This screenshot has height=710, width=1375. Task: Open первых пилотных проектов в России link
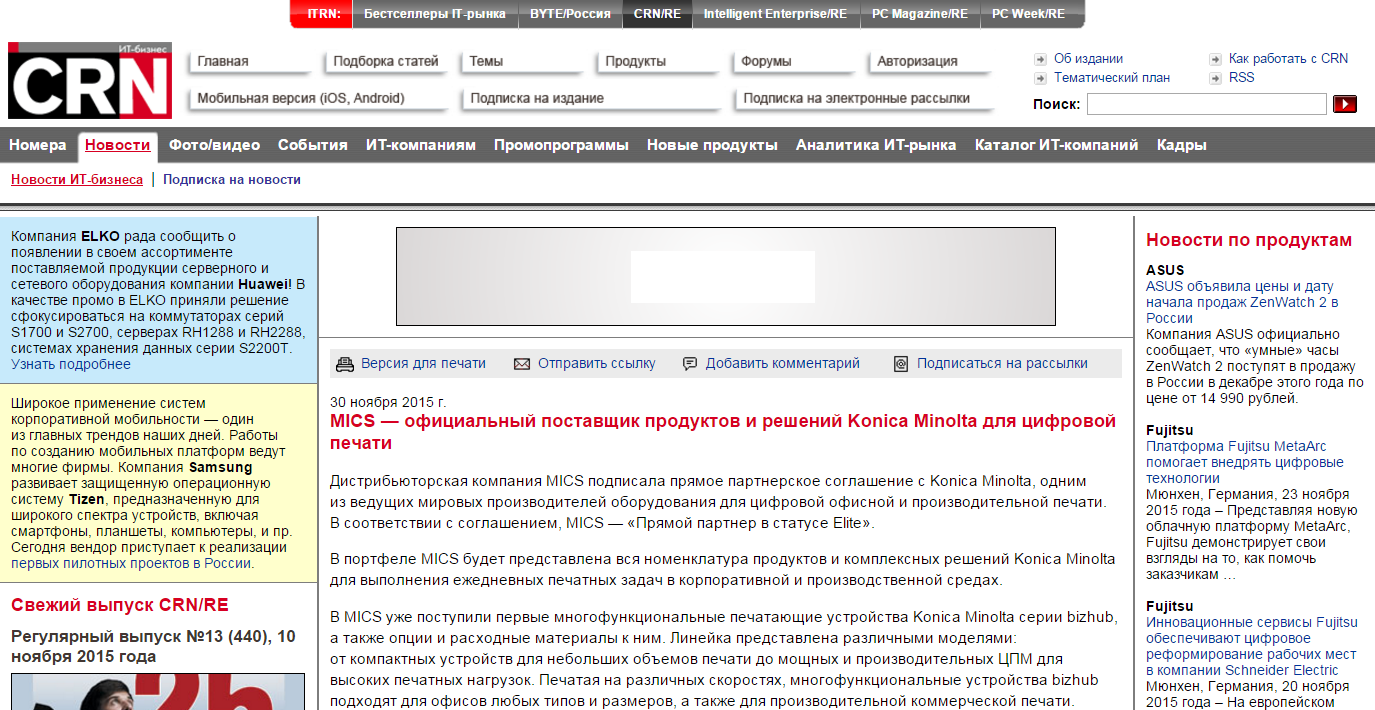(131, 563)
